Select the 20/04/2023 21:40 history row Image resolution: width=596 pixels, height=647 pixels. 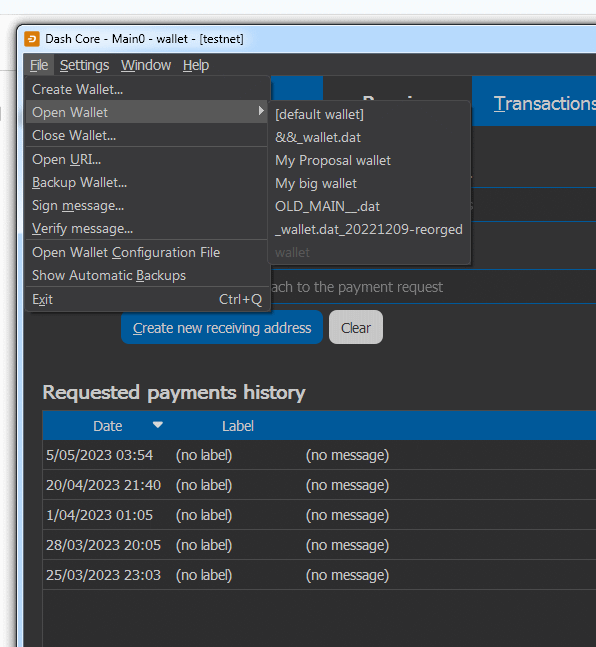[319, 485]
